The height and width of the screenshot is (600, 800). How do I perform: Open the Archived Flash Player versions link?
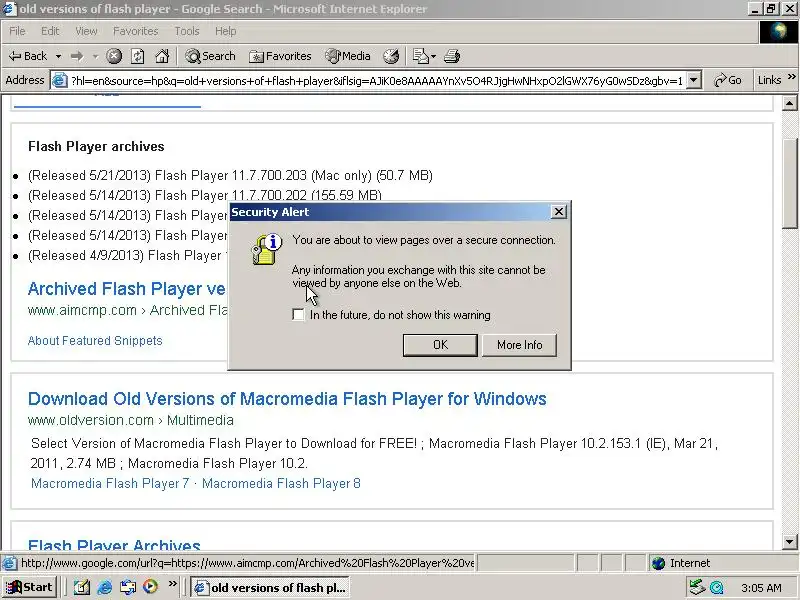click(x=127, y=289)
